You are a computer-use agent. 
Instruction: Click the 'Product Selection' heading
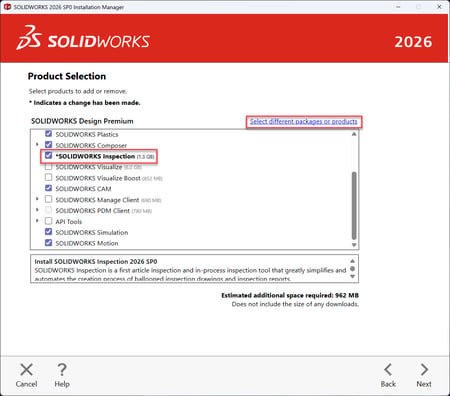(67, 76)
